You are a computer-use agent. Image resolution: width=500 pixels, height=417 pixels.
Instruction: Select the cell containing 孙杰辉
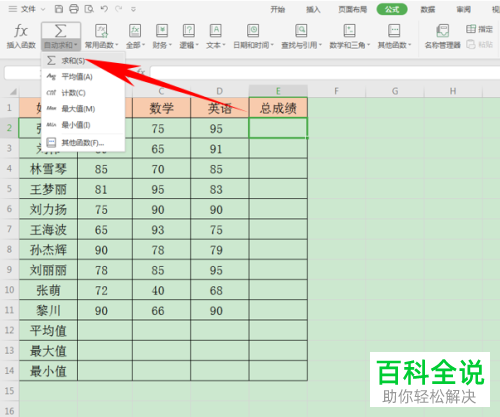pos(48,250)
